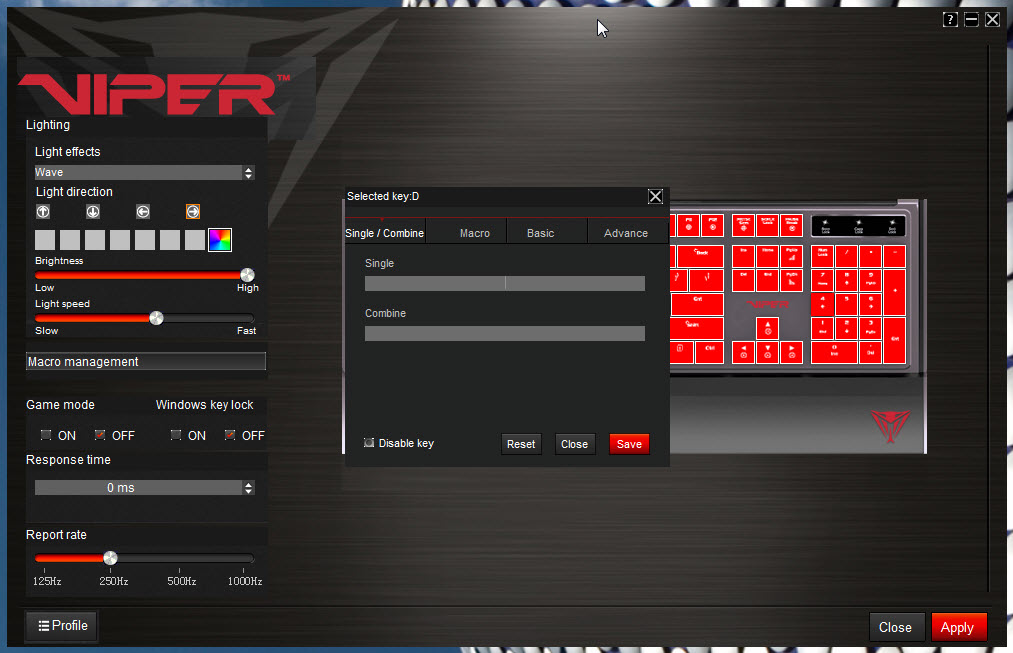Set light direction to up
Image resolution: width=1013 pixels, height=653 pixels.
coord(43,211)
